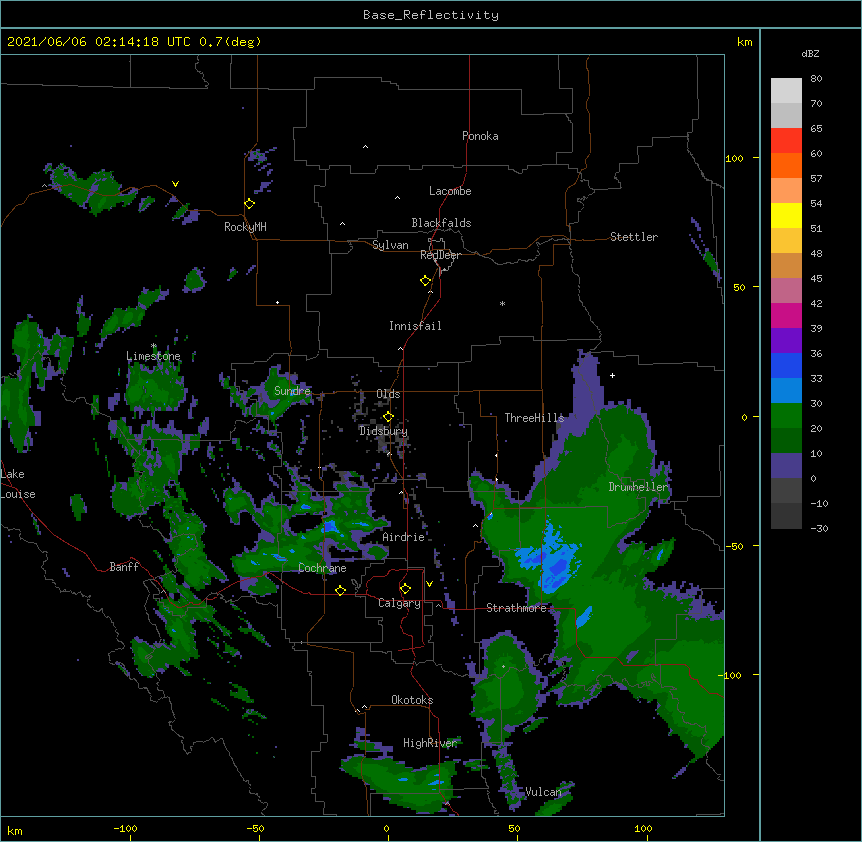This screenshot has height=842, width=862.
Task: Click the 2021/06/06 02:14:18 UTC timestamp
Action: [99, 42]
